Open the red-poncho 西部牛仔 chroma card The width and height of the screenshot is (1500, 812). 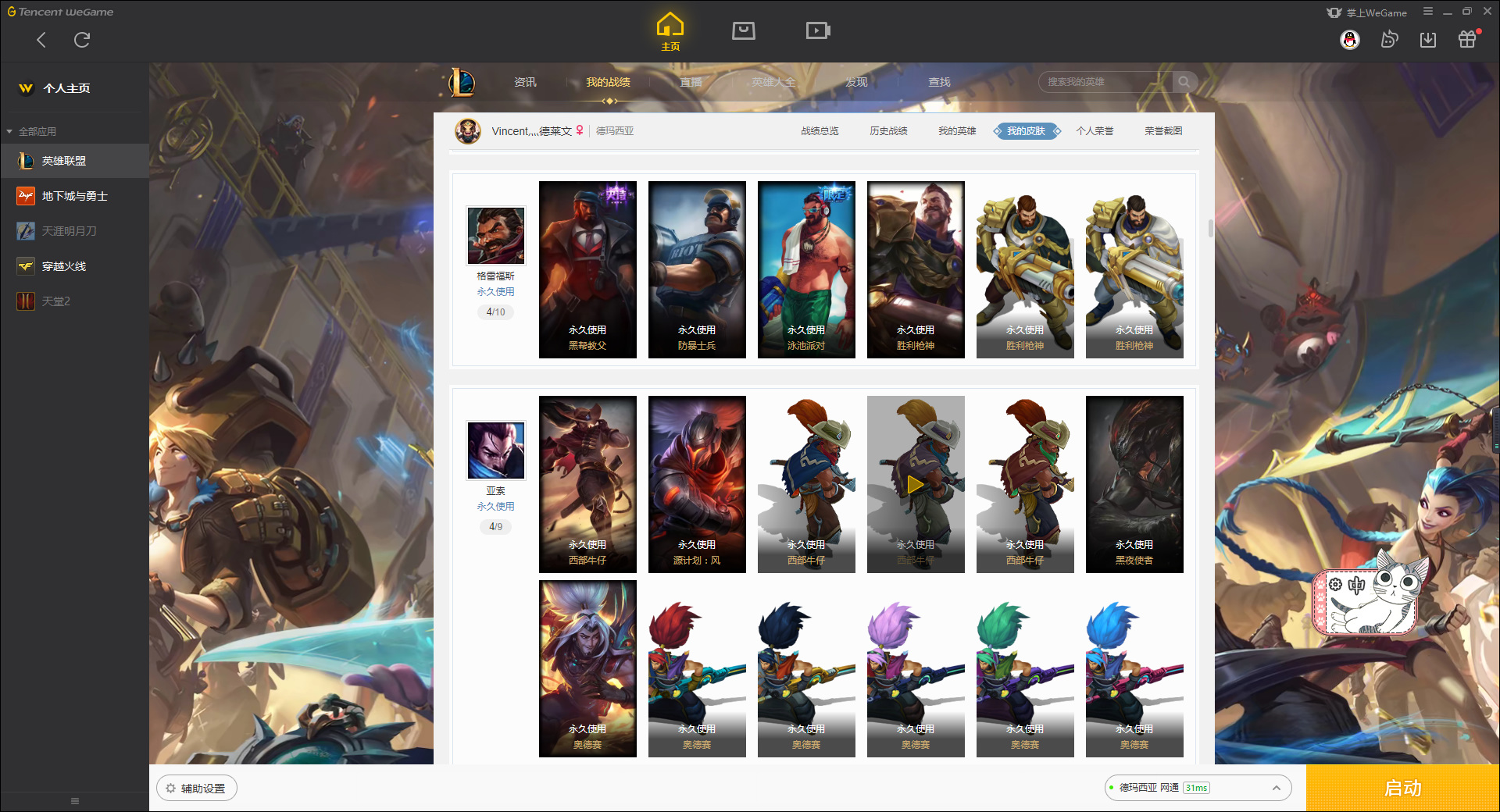tap(1025, 485)
